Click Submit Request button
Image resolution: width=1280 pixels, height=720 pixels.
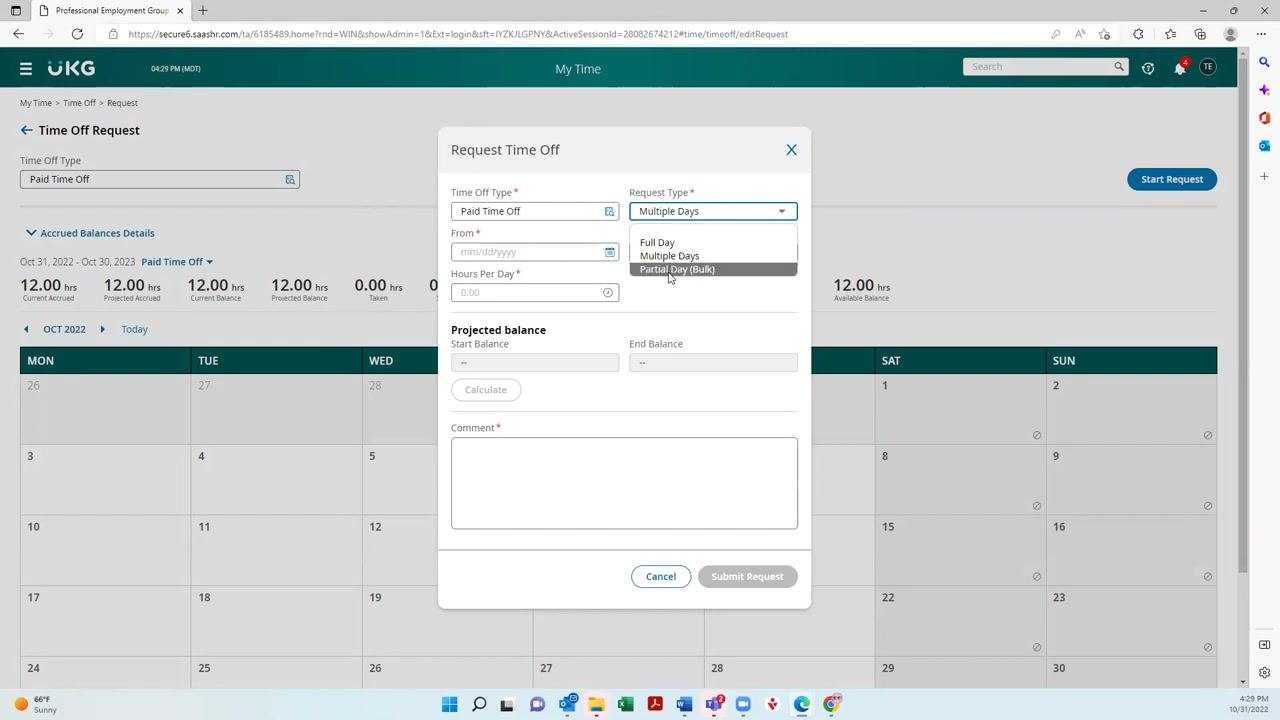click(748, 577)
